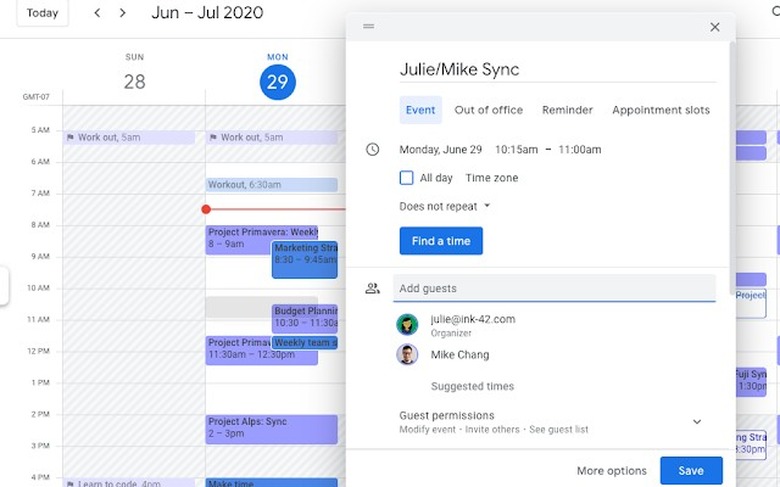Click the clock icon beside event date
780x487 pixels.
click(x=373, y=150)
